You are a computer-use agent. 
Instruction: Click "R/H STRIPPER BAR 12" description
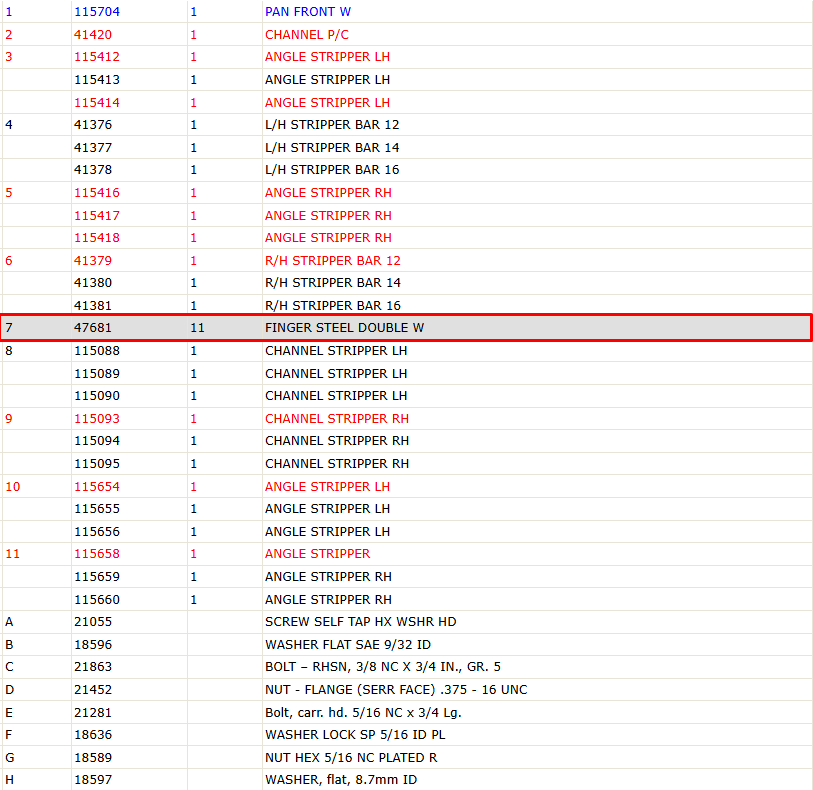point(333,261)
